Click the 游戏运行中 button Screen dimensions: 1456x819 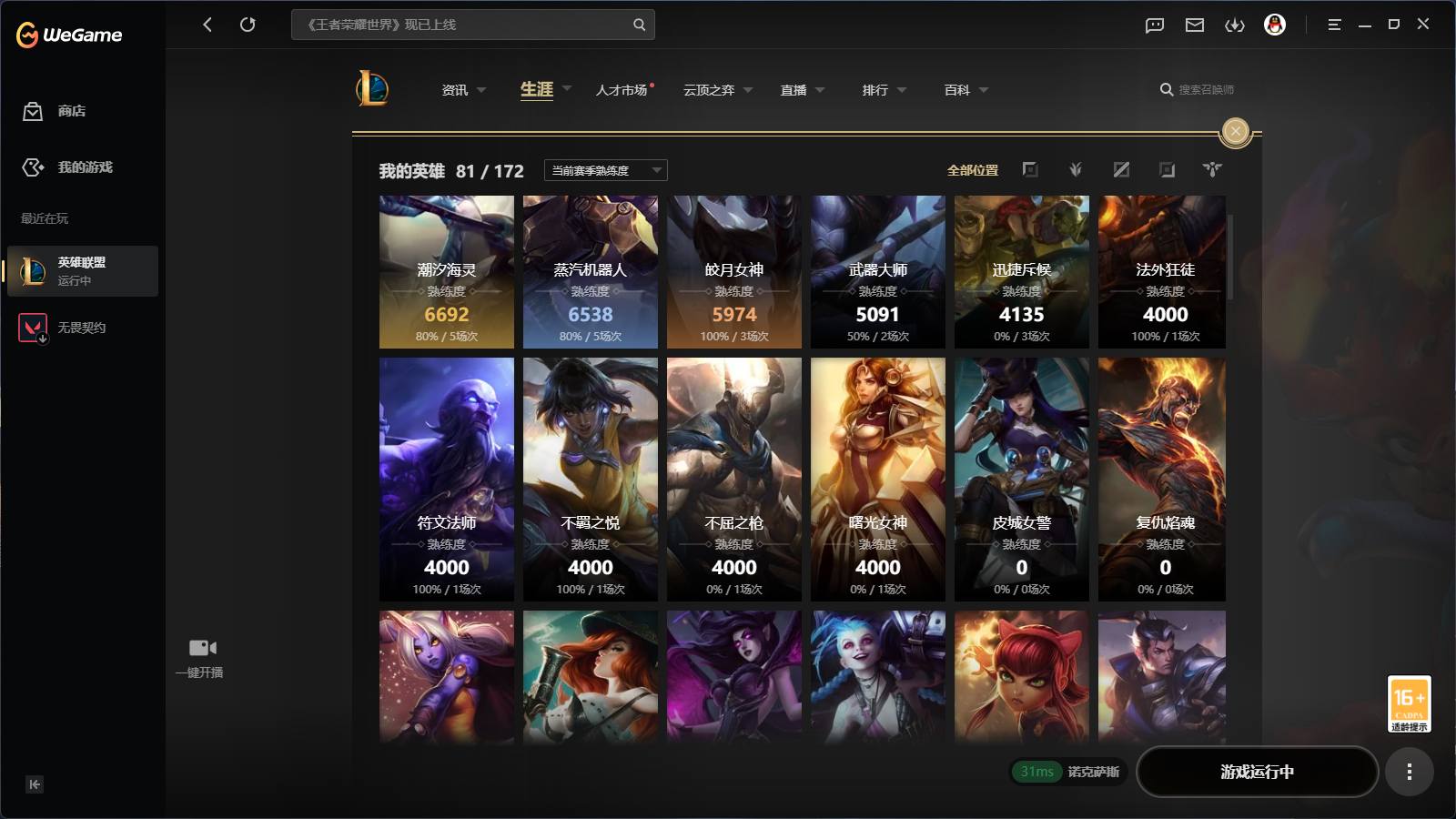point(1257,772)
